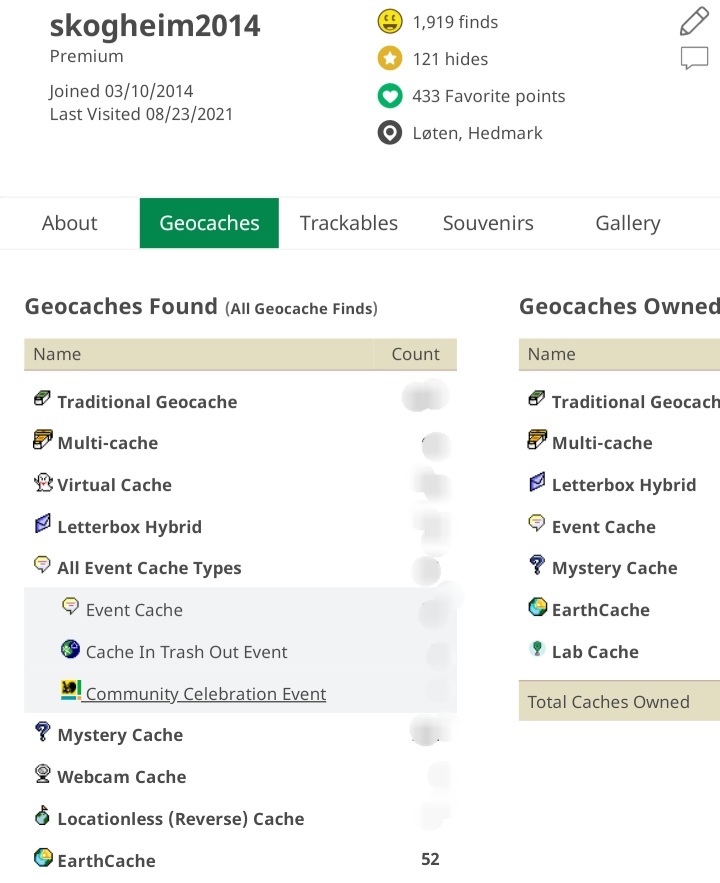Click the Name header in Owned table
The image size is (720, 883).
coord(551,354)
